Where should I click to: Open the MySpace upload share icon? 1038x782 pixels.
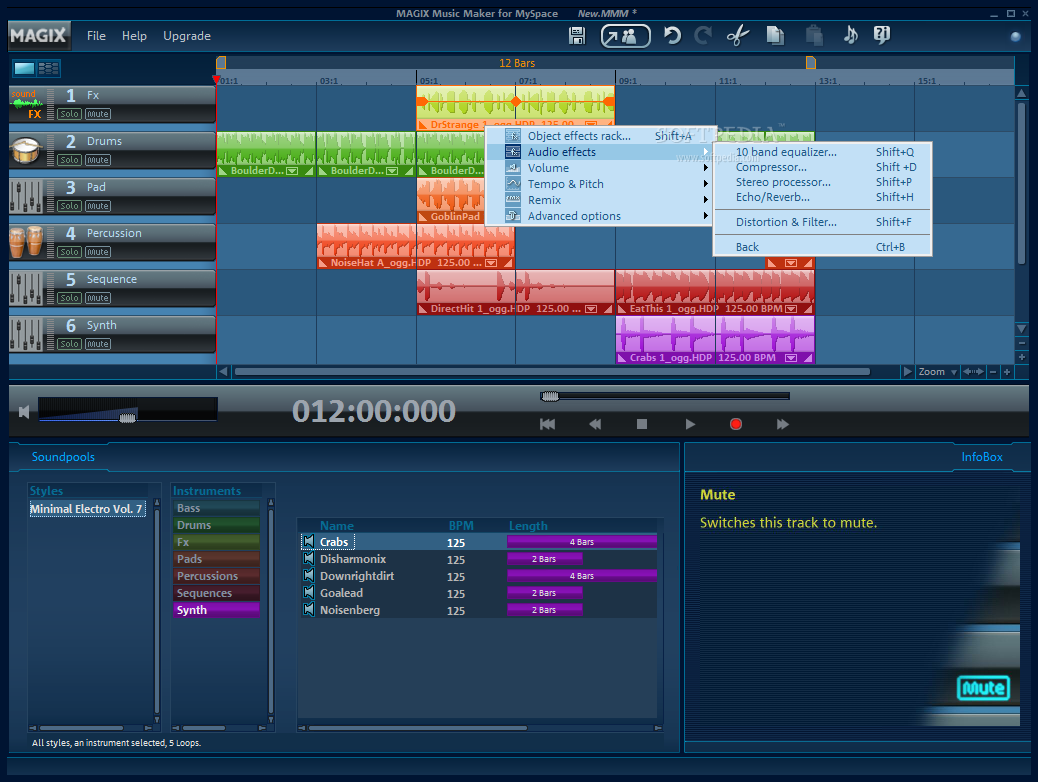[x=625, y=36]
